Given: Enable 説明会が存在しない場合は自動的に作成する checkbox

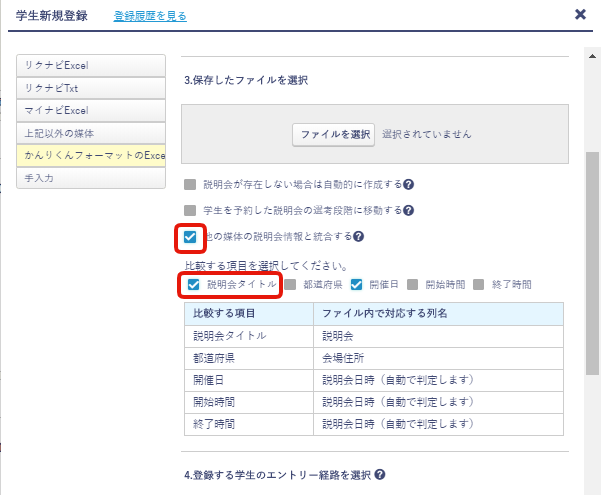Looking at the screenshot, I should click(190, 185).
